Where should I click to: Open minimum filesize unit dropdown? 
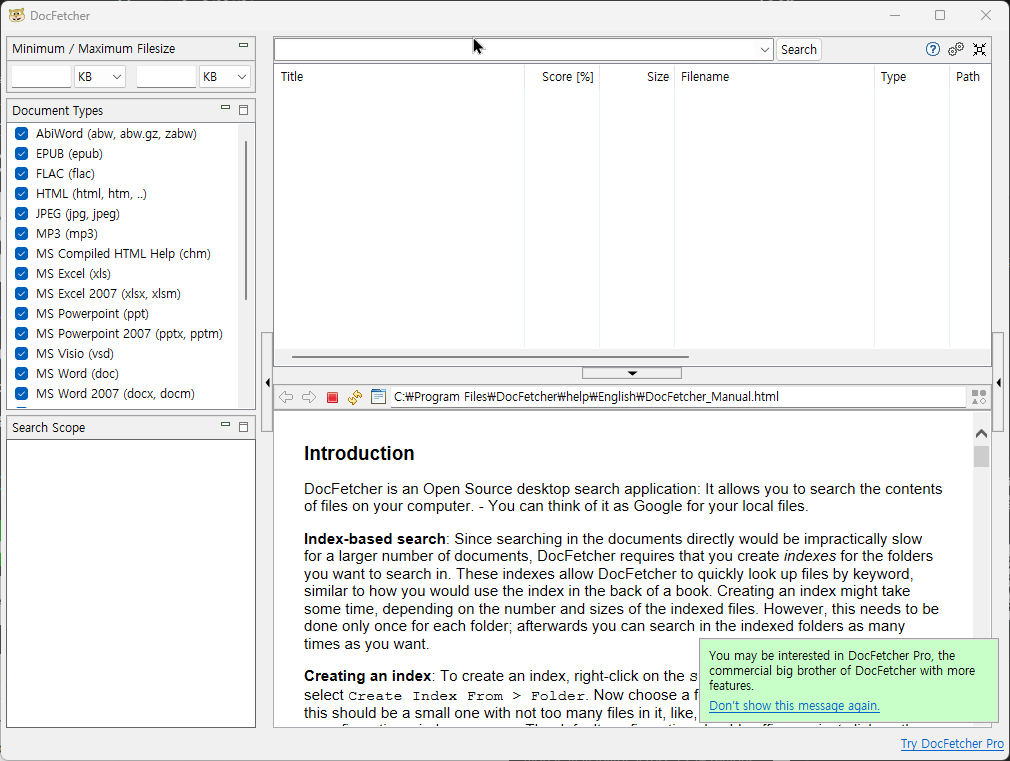(99, 77)
